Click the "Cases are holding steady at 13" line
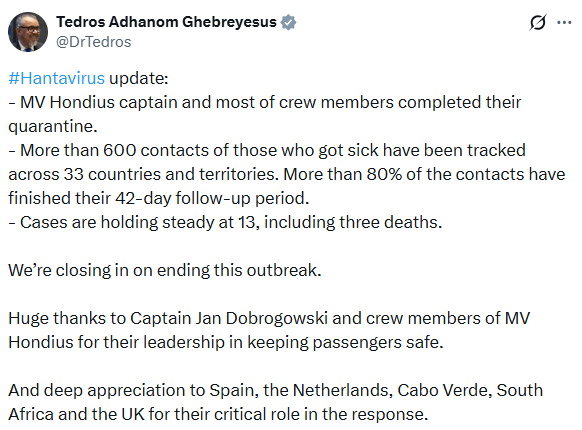 point(225,222)
